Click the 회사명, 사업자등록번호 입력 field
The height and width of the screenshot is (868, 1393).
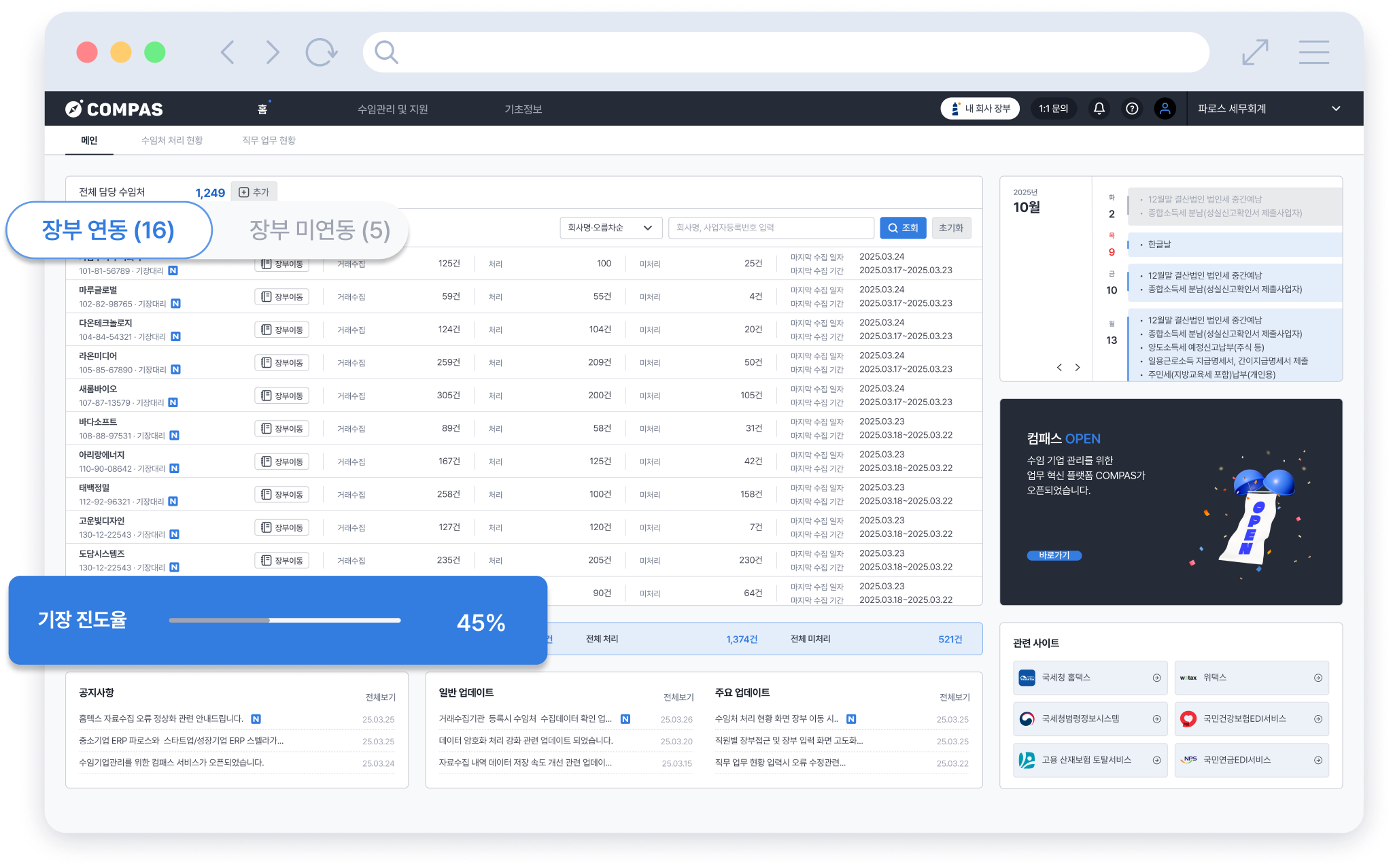point(771,228)
